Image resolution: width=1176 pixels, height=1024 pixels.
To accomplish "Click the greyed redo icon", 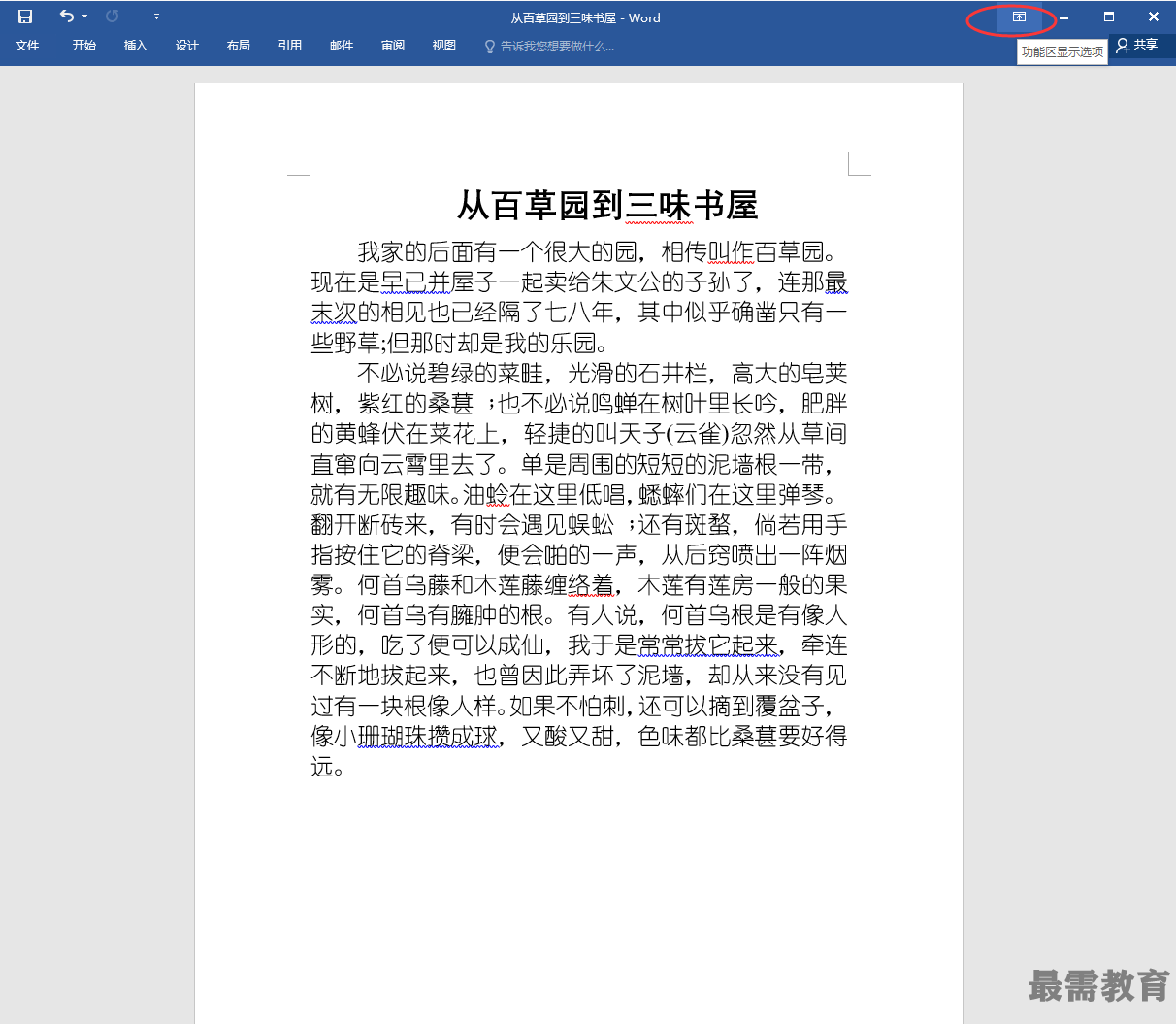I will coord(113,17).
